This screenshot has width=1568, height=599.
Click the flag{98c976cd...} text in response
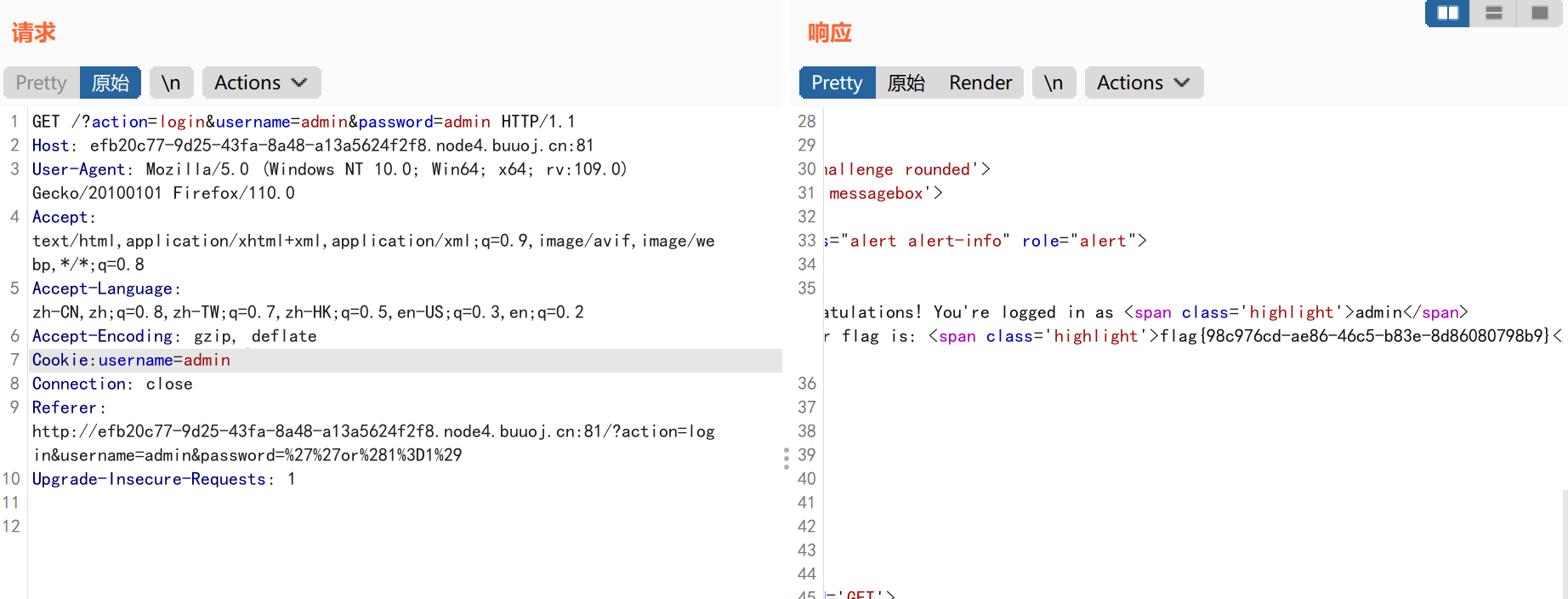tap(1355, 336)
